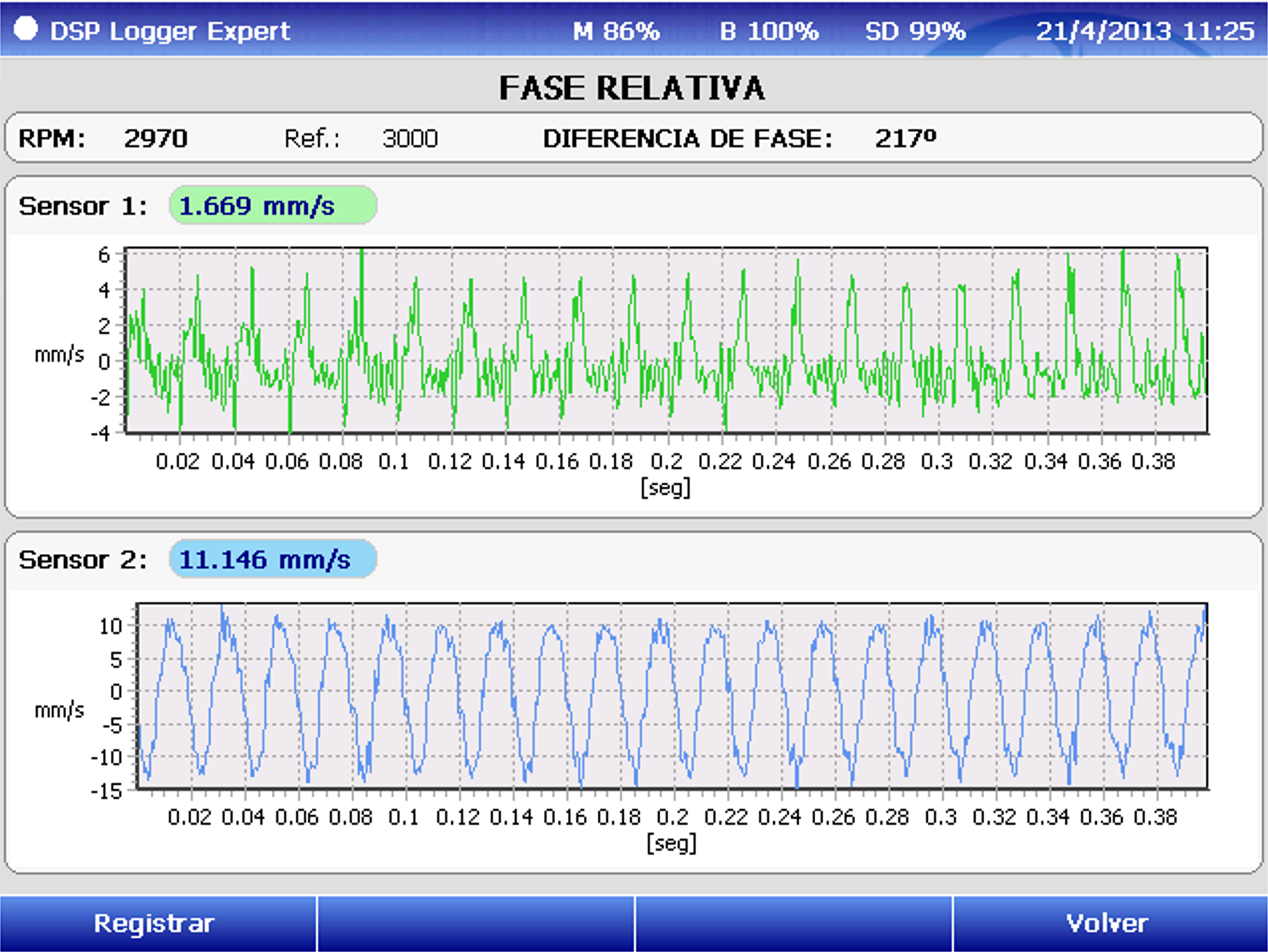Click the third blank softkey beside Volver
This screenshot has height=952, width=1268.
pyautogui.click(x=794, y=923)
